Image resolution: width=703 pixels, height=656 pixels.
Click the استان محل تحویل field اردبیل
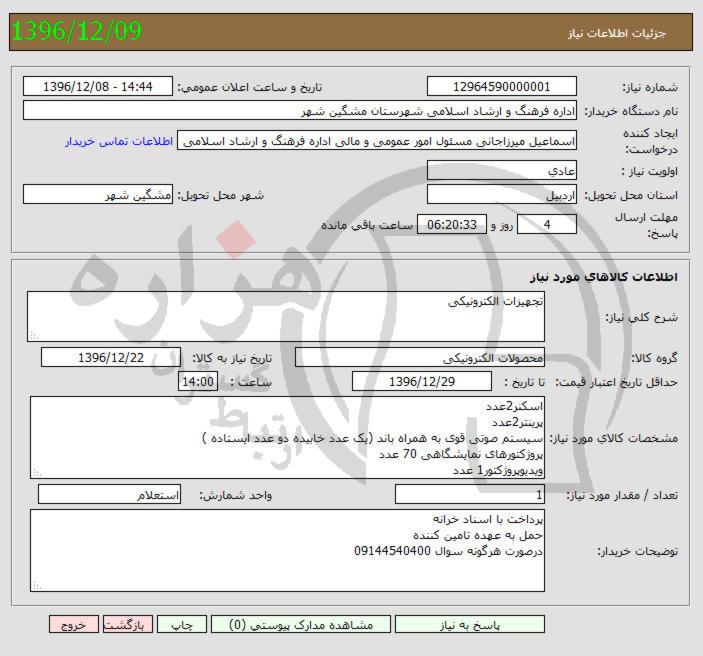502,195
